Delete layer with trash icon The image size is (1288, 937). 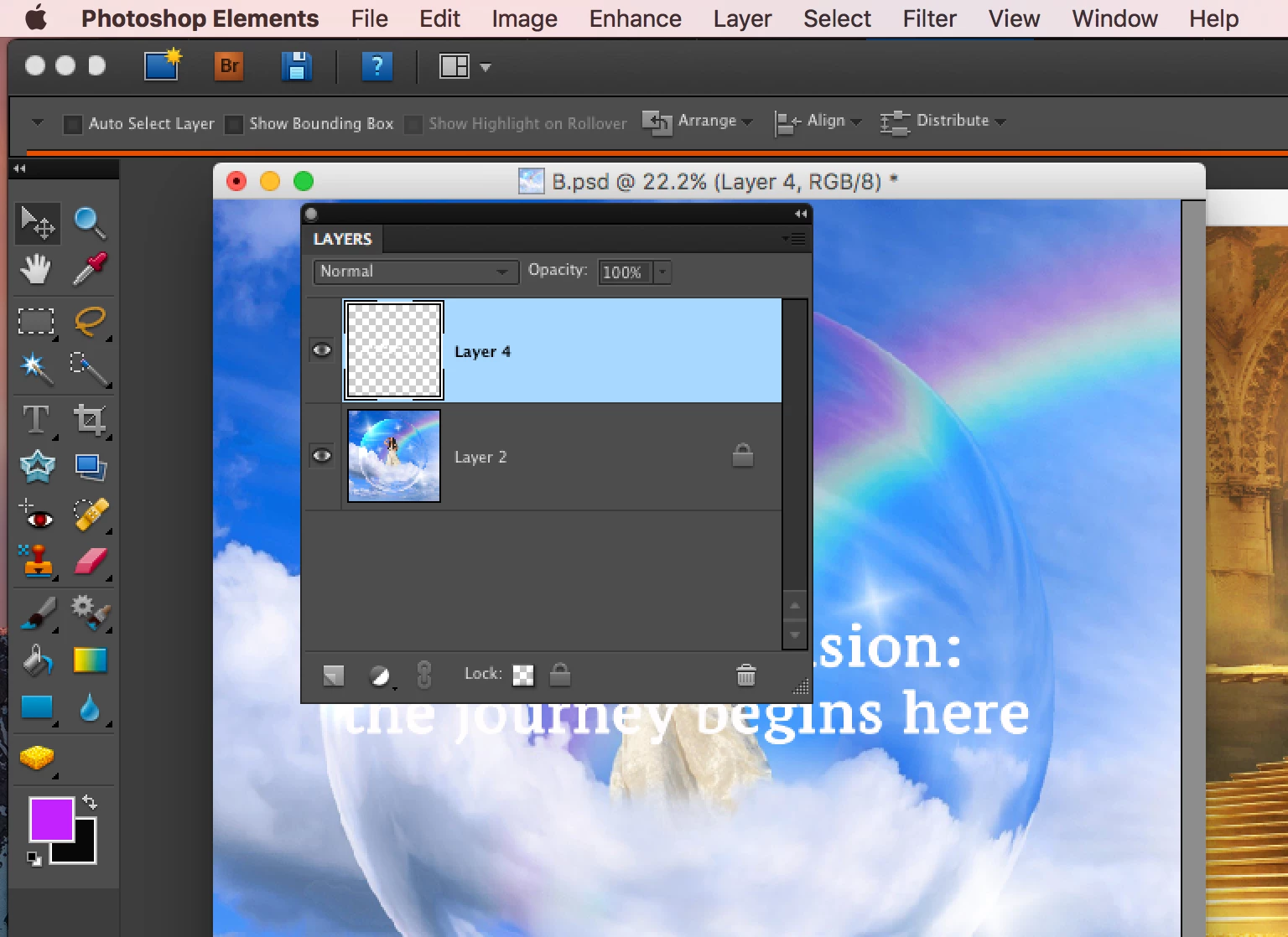(x=745, y=675)
